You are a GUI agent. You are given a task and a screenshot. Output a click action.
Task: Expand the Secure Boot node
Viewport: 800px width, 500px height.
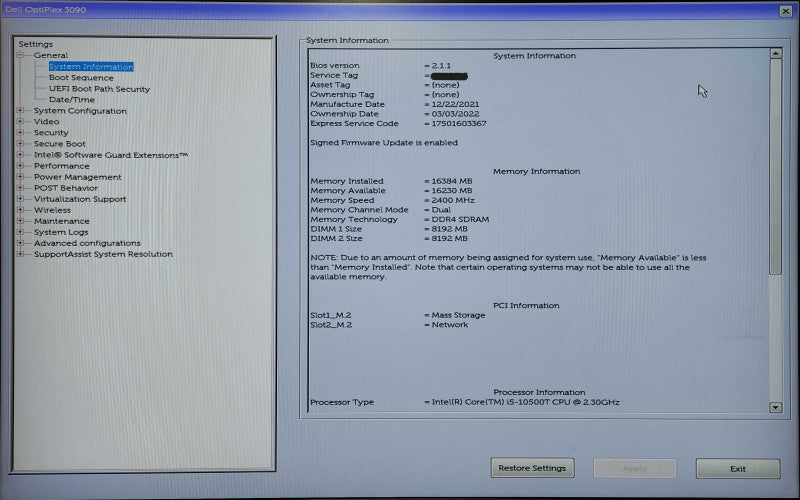(20, 143)
